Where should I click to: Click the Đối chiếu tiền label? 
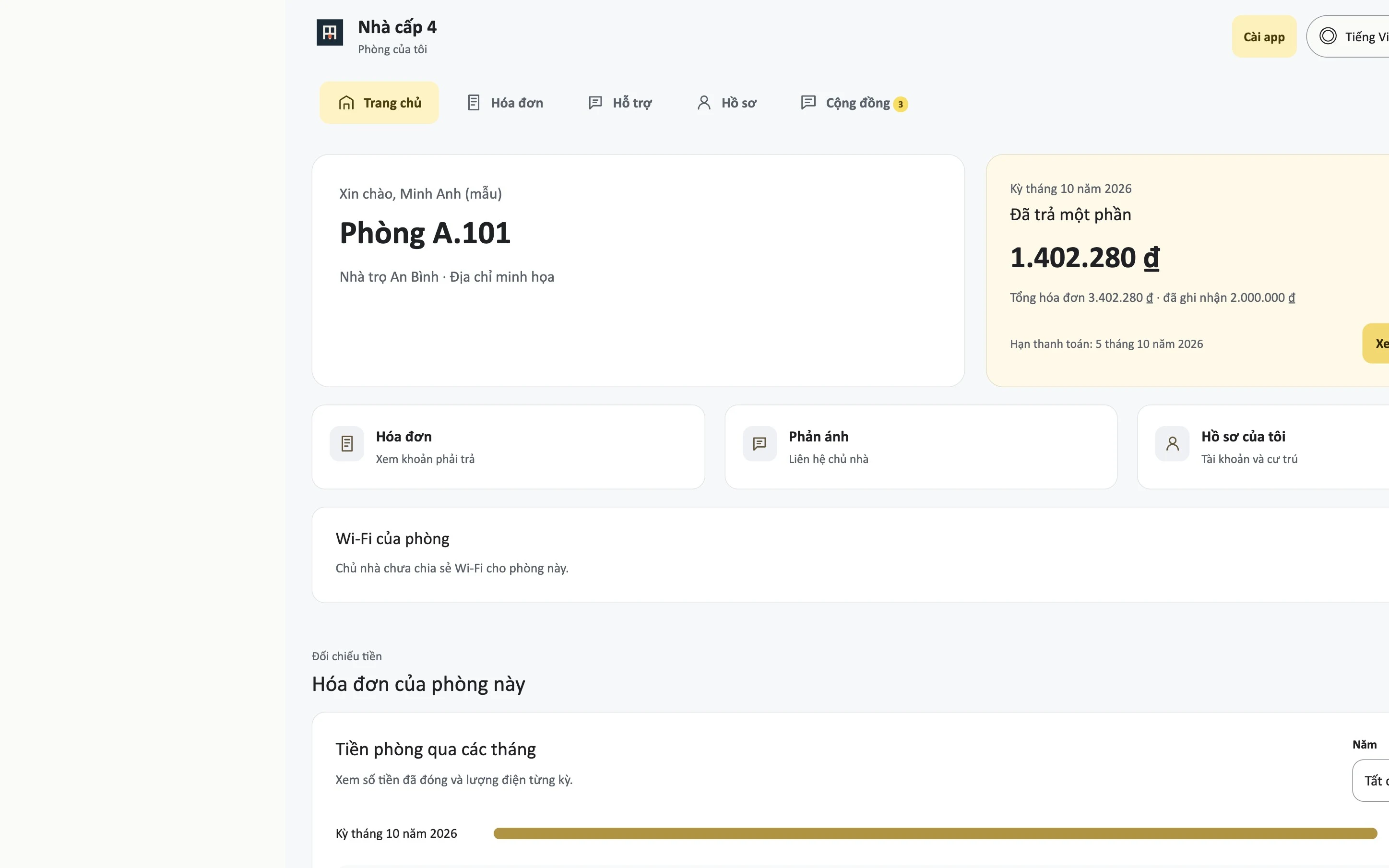347,656
